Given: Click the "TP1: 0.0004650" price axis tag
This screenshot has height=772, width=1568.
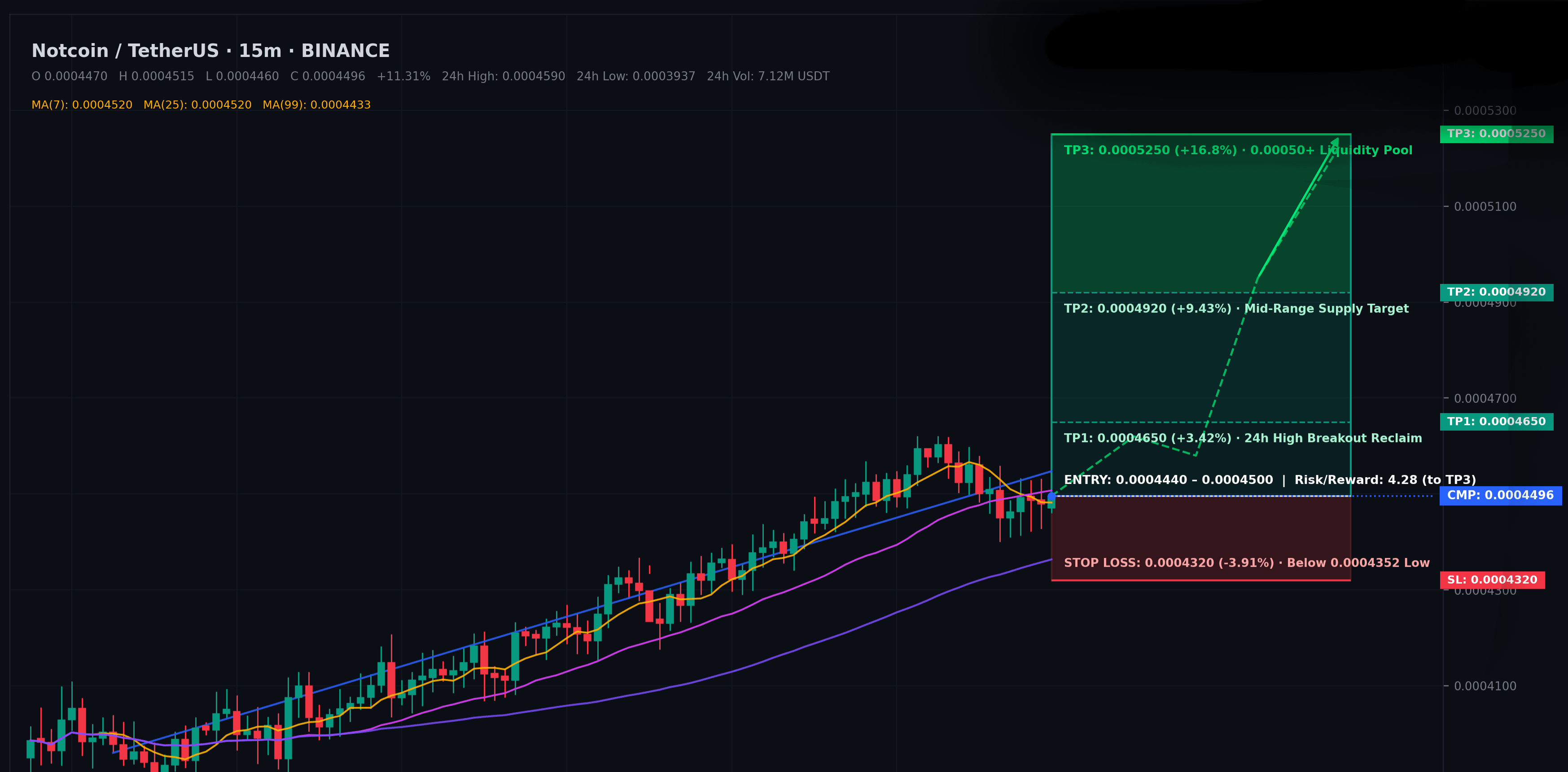Looking at the screenshot, I should click(1496, 422).
